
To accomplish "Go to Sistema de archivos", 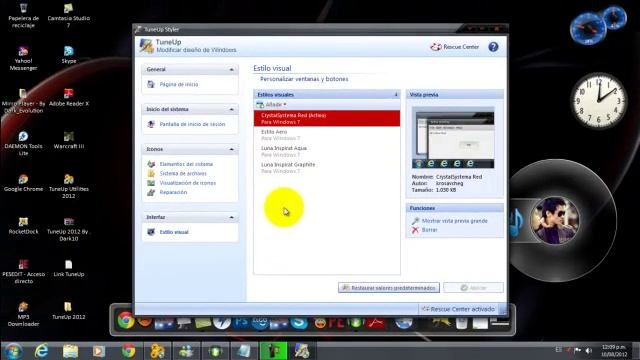I will (183, 173).
